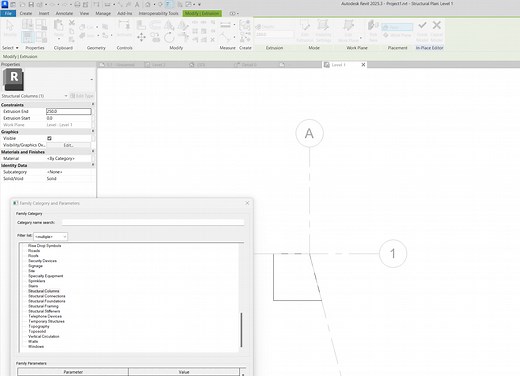The image size is (520, 376).
Task: Select Structural Foundations in the category list
Action: pyautogui.click(x=47, y=301)
